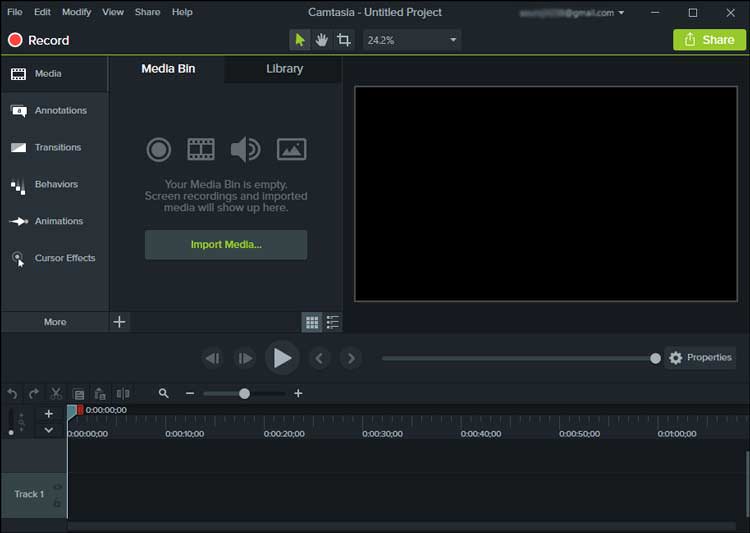Open the Transitions panel
750x533 pixels.
point(55,147)
